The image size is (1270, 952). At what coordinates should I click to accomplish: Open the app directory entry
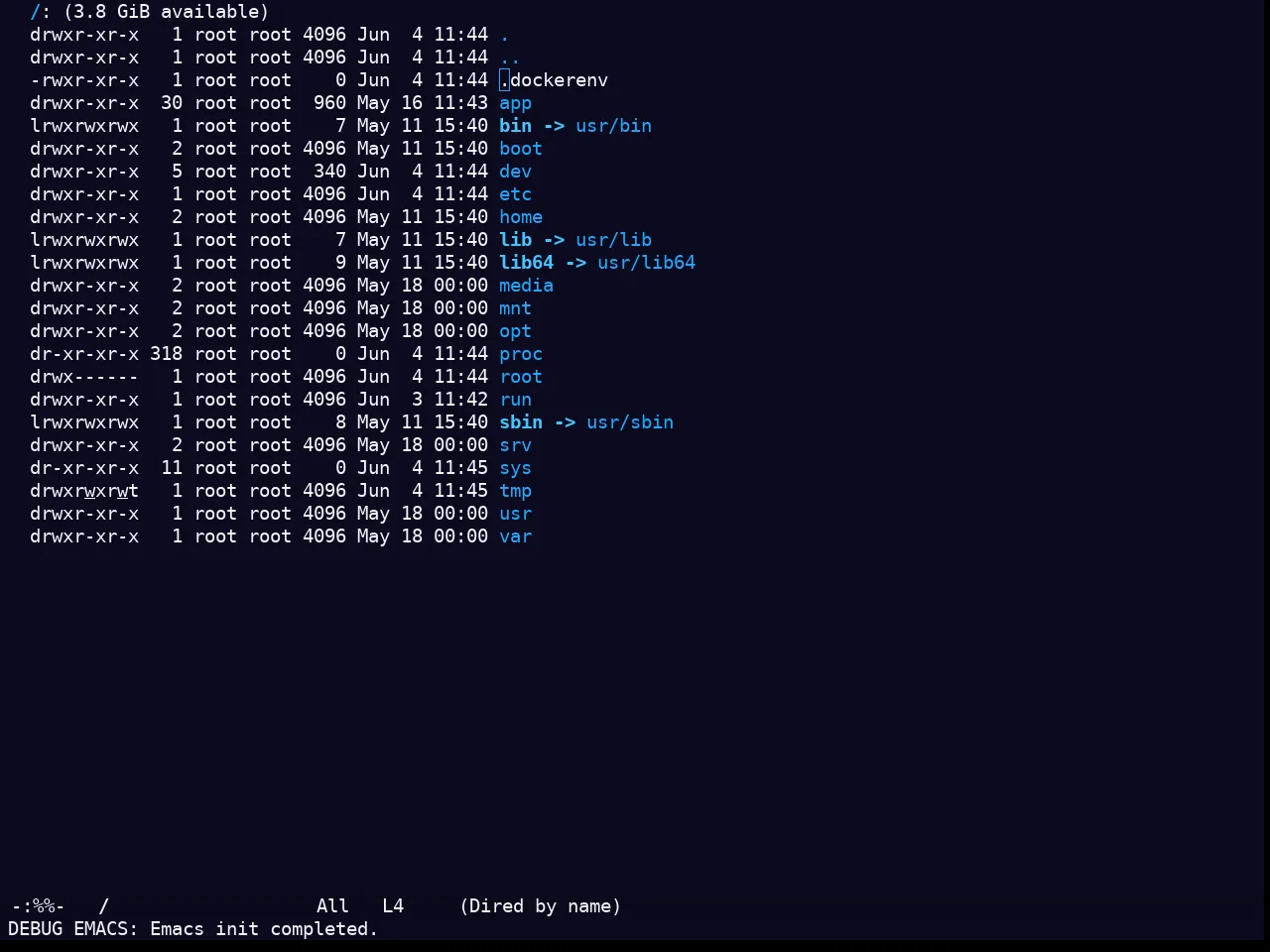515,103
